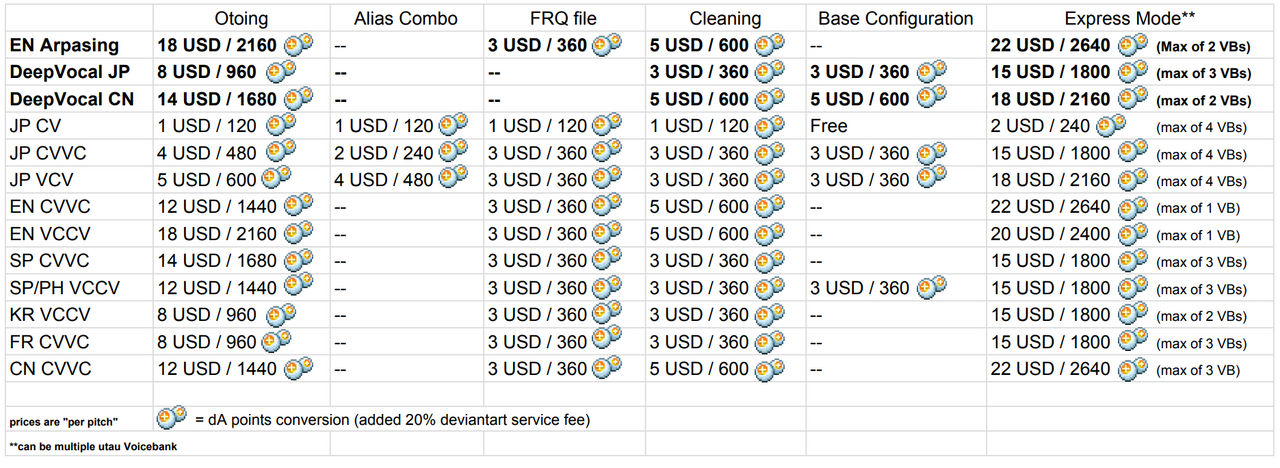Select the EN Arpasing row label
The width and height of the screenshot is (1280, 468).
64,45
